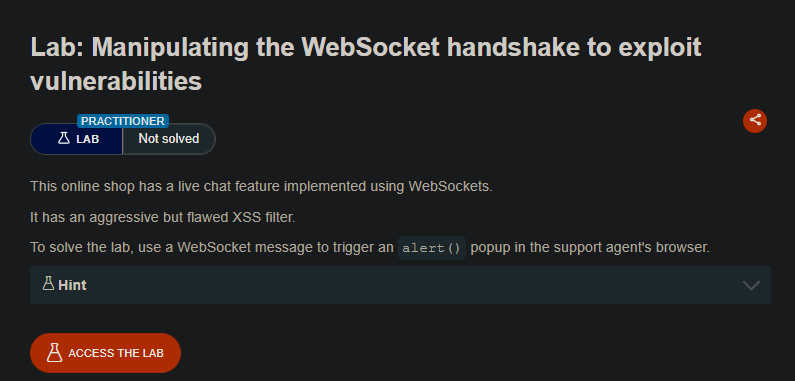
Task: Click the lab title heading's first line
Action: [x=366, y=48]
